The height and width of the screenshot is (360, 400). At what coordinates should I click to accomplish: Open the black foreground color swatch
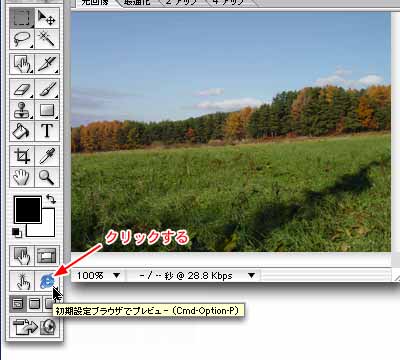pos(28,210)
